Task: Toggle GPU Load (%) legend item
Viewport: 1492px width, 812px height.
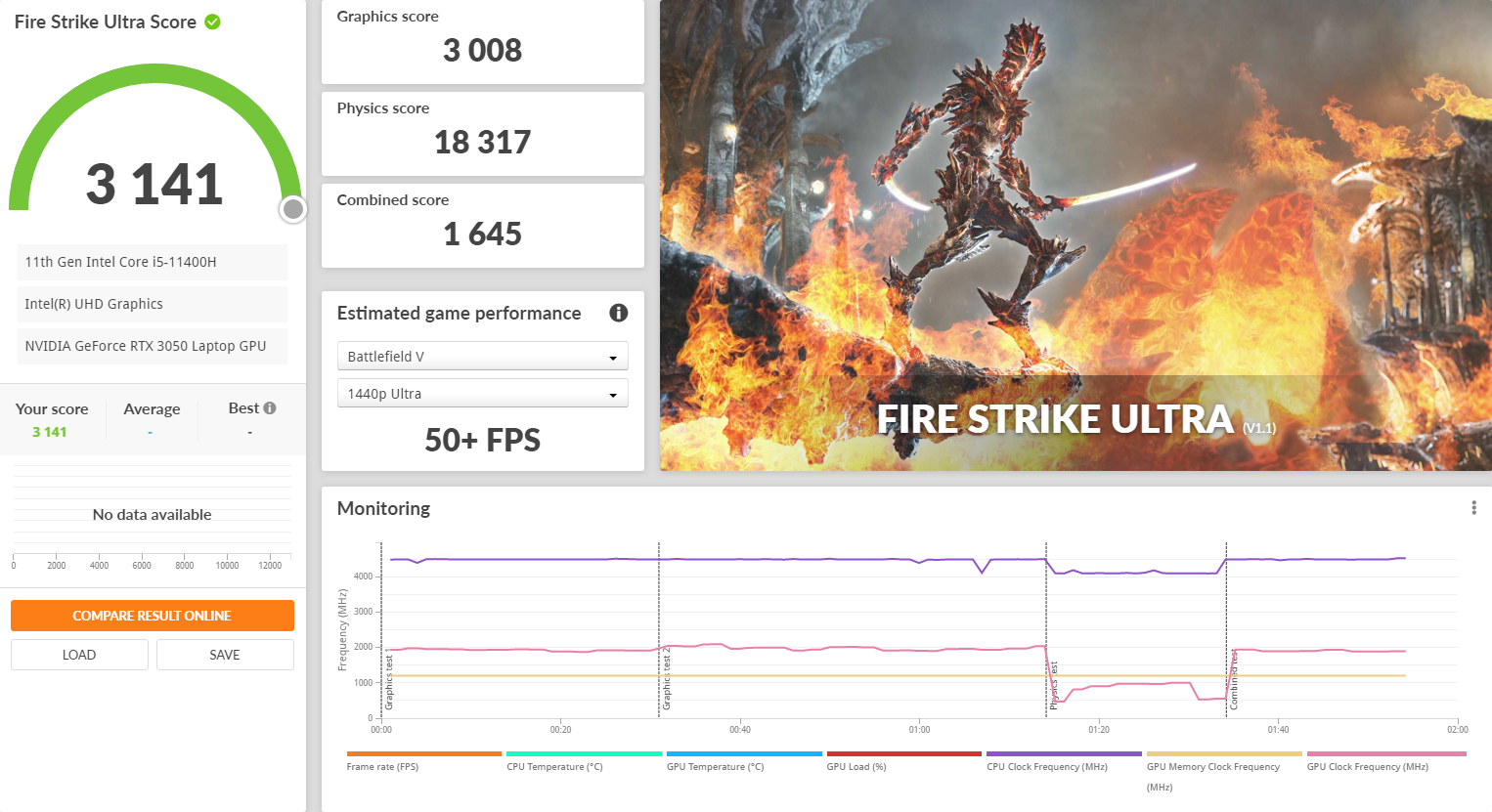Action: tap(903, 761)
